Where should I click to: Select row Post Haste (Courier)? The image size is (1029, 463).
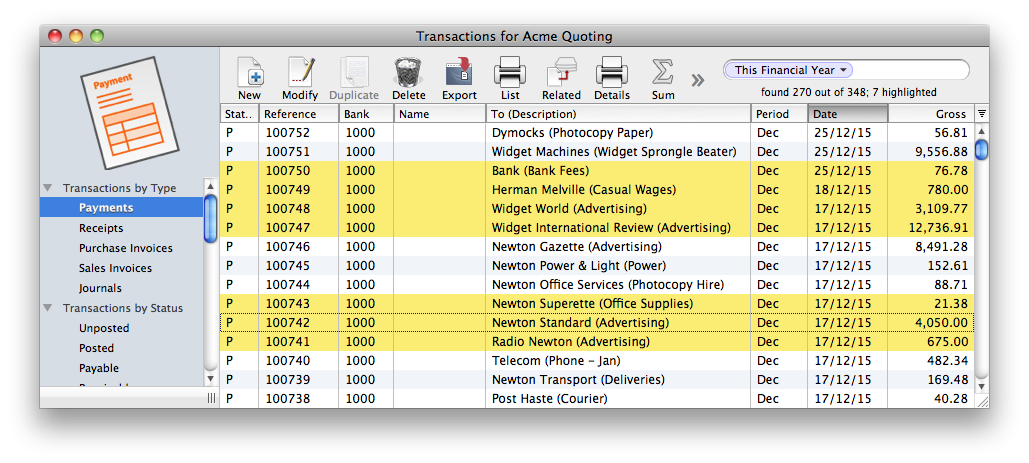[597, 399]
